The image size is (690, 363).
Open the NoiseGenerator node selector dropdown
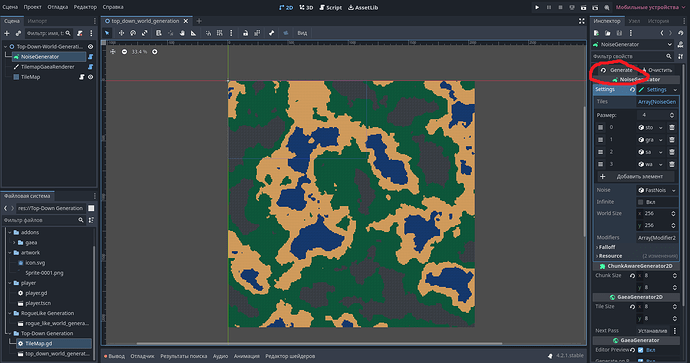coord(633,44)
